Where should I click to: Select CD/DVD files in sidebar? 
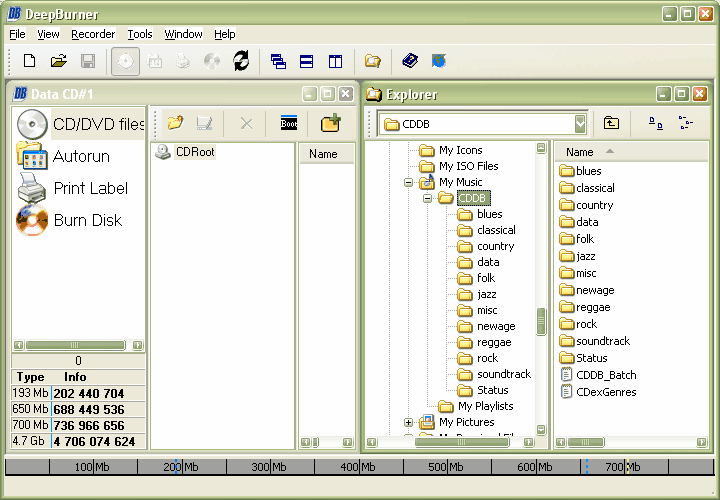coord(80,124)
